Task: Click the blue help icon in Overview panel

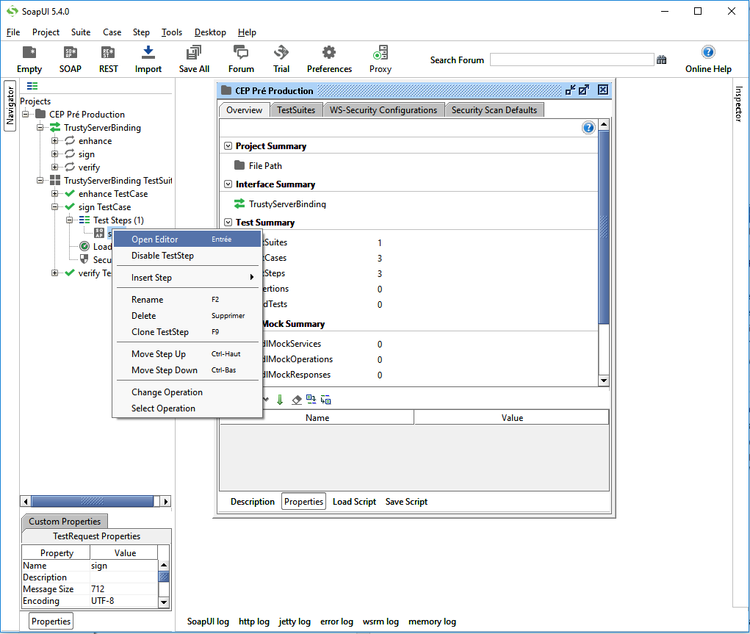Action: tap(588, 128)
